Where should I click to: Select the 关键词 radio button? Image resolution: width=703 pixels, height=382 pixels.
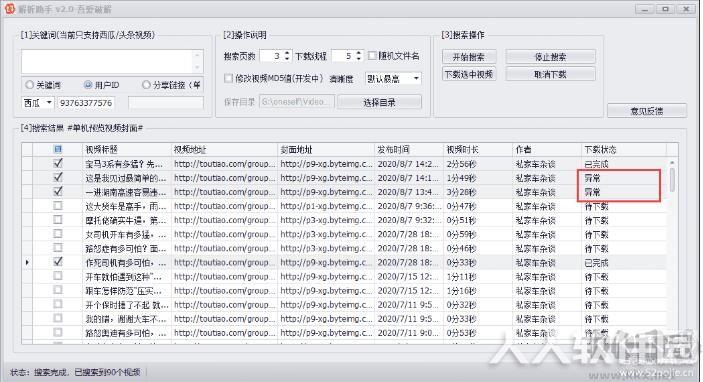pos(30,85)
